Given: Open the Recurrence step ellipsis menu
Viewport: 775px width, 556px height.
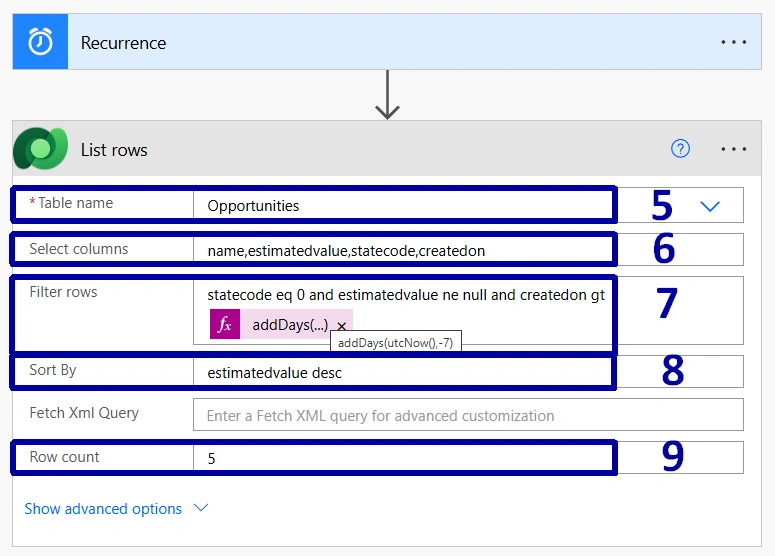Looking at the screenshot, I should point(733,43).
